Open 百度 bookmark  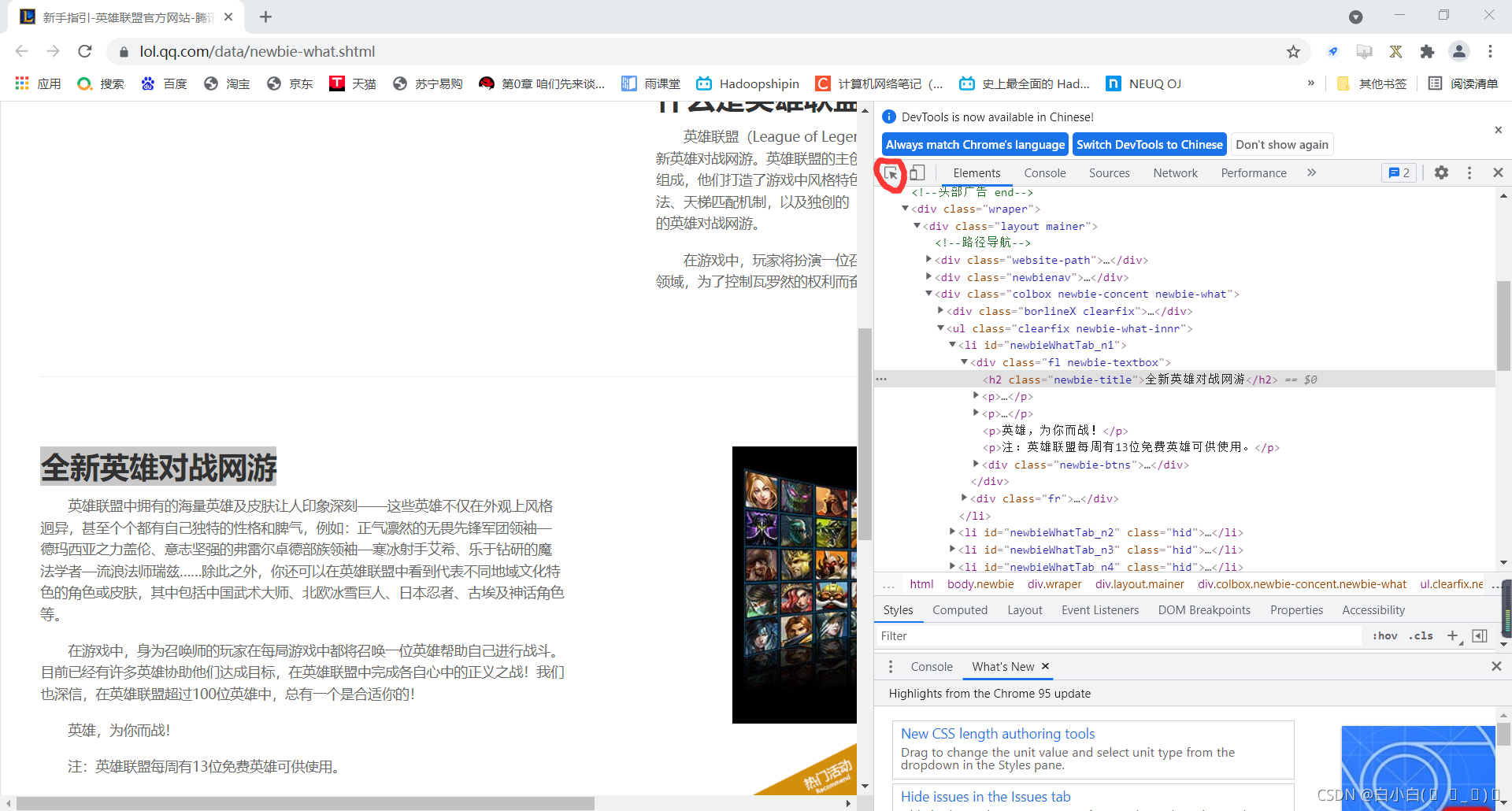click(164, 83)
